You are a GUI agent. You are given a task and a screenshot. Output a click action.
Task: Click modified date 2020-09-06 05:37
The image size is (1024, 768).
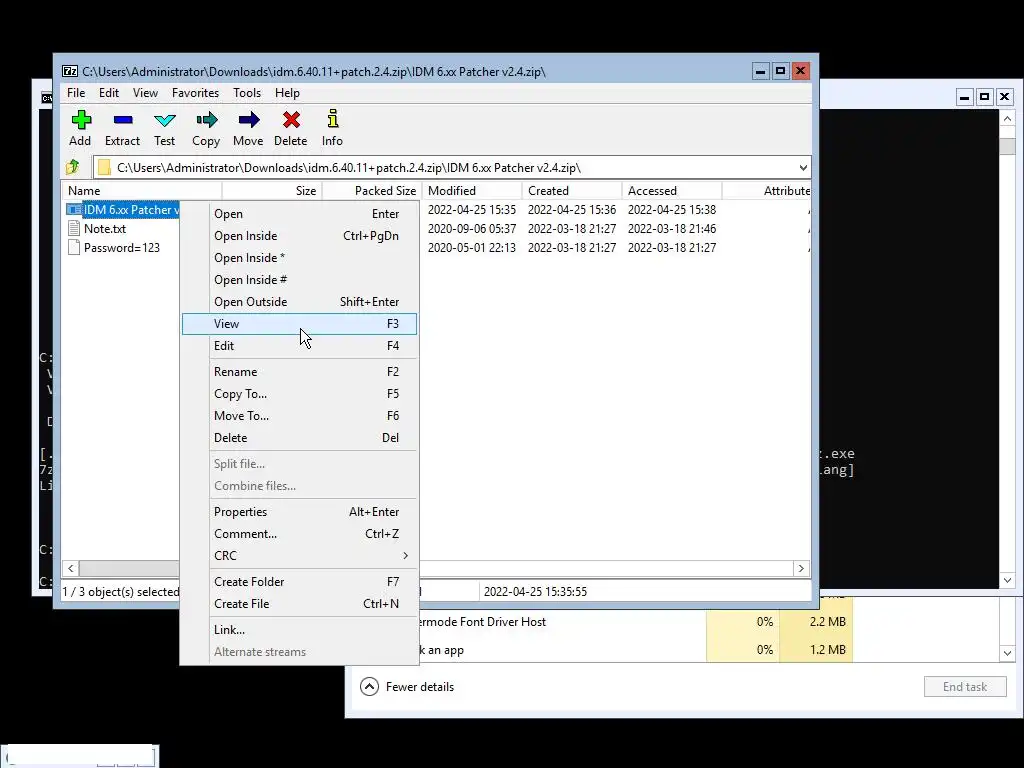[x=472, y=229]
